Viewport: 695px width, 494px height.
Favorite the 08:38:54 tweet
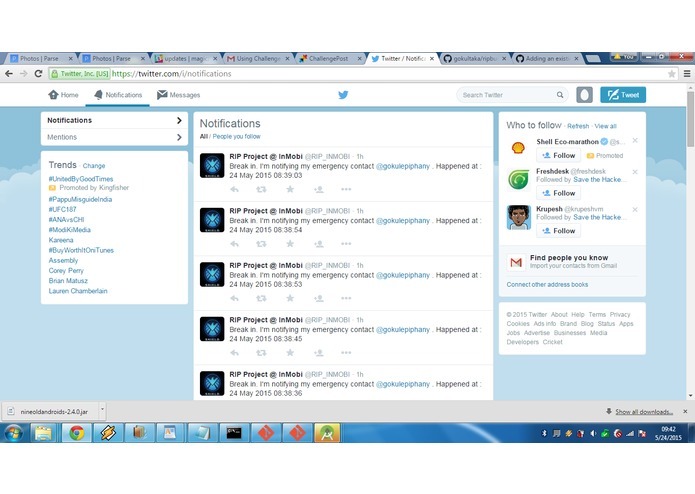click(x=290, y=244)
